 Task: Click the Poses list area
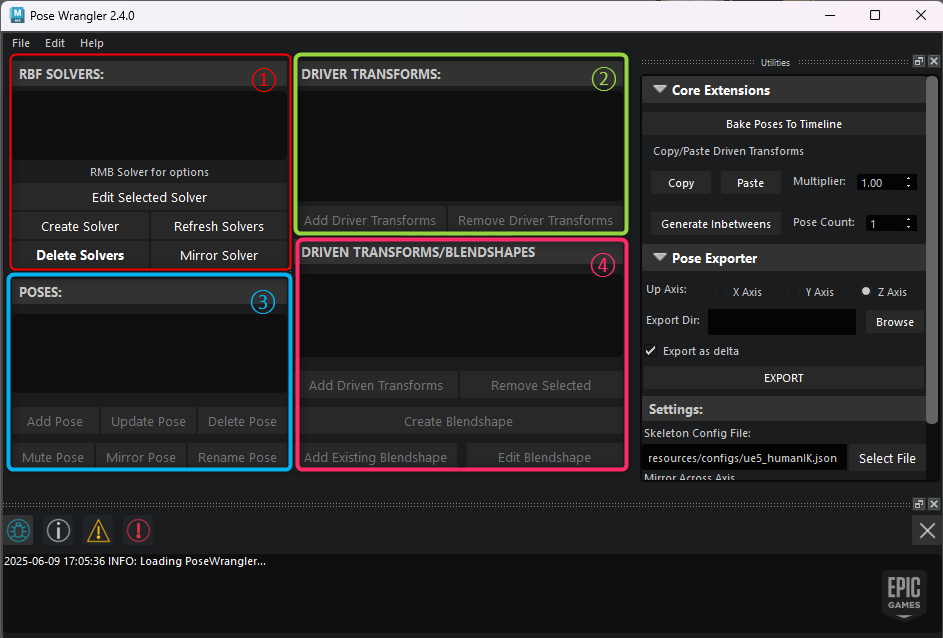click(149, 354)
